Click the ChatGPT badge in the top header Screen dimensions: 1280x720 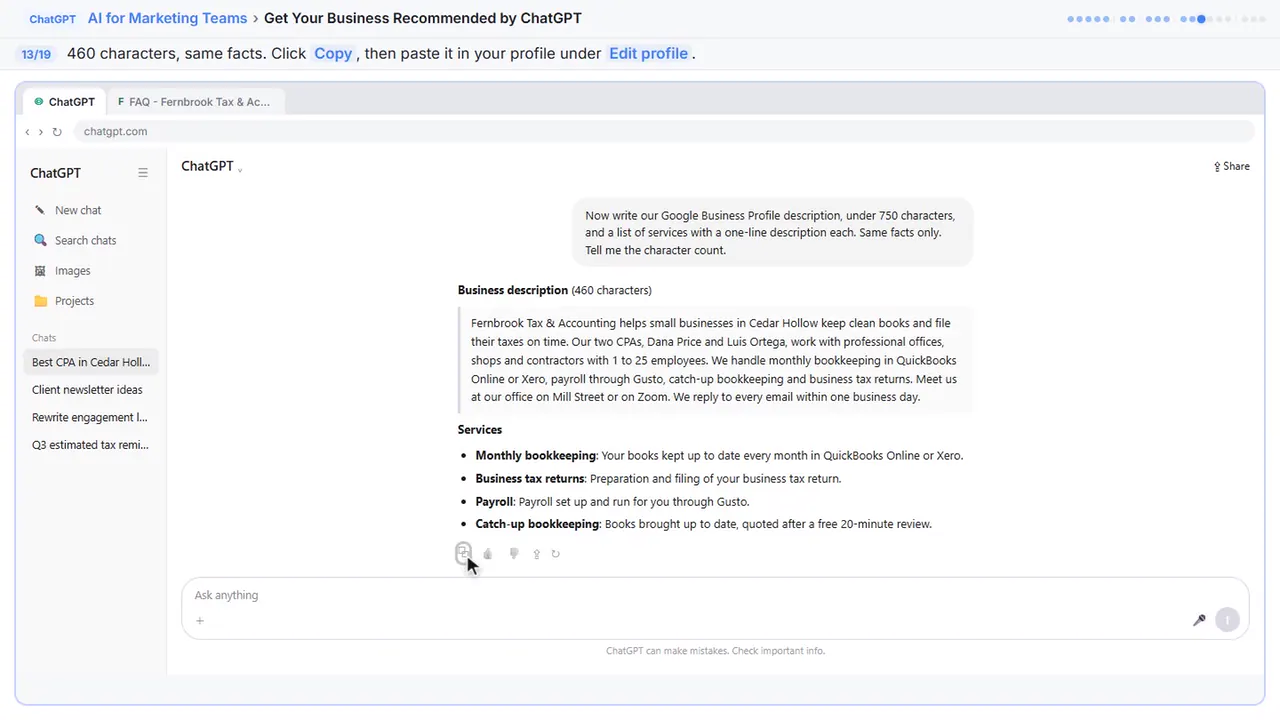53,19
